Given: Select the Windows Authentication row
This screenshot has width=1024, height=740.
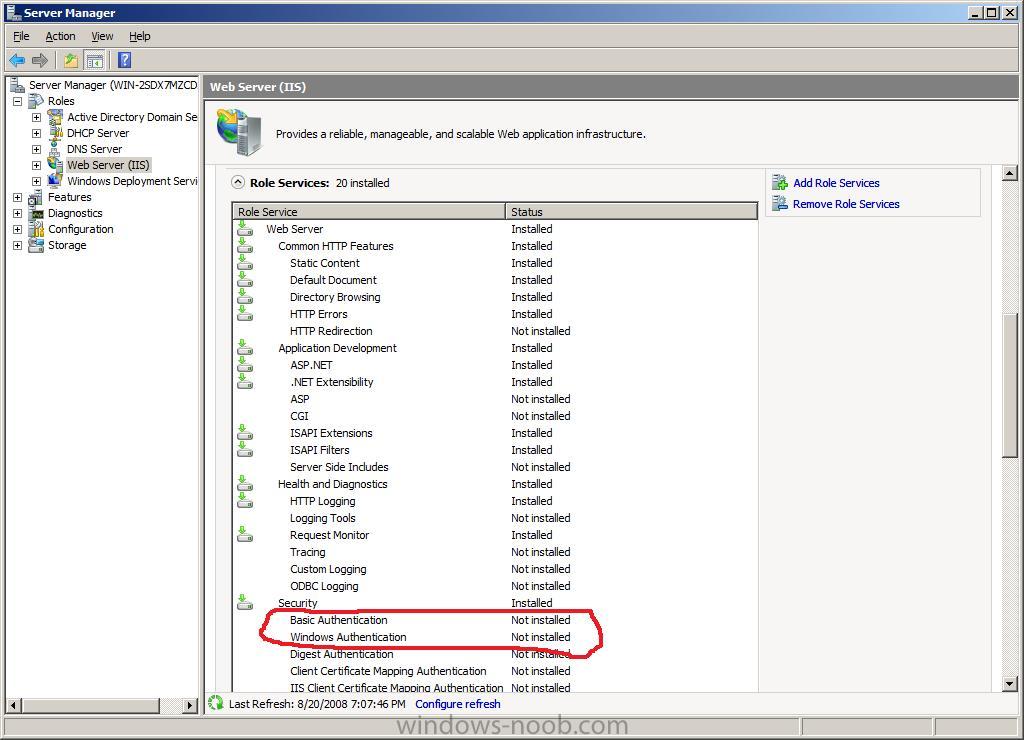Looking at the screenshot, I should click(x=495, y=637).
